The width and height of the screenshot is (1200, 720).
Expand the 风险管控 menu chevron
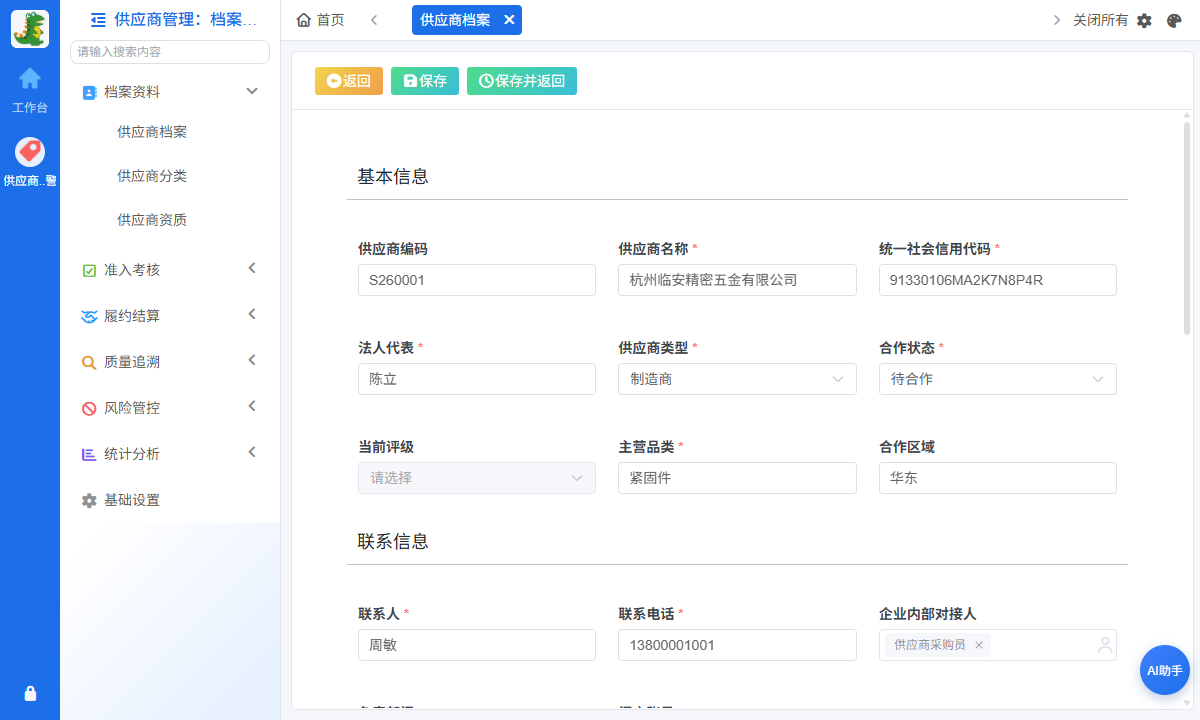(x=252, y=406)
